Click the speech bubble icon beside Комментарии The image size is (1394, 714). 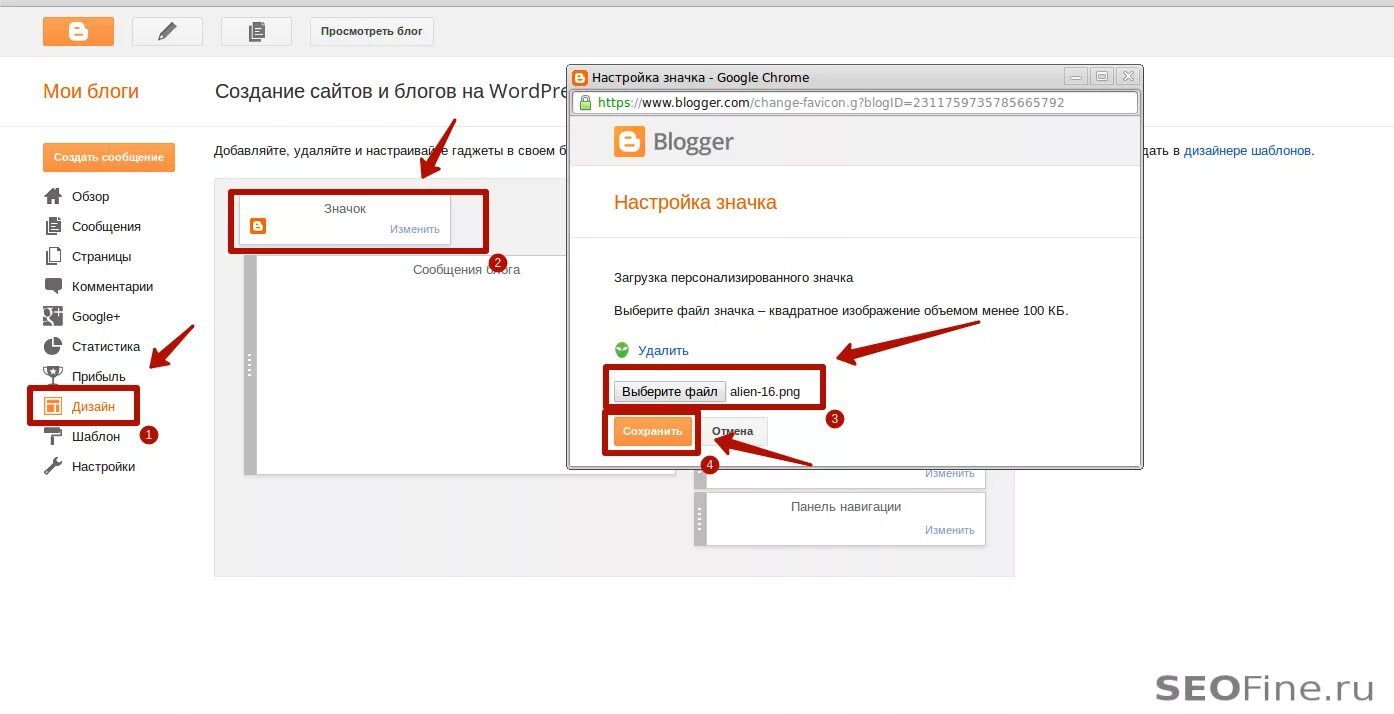point(53,286)
